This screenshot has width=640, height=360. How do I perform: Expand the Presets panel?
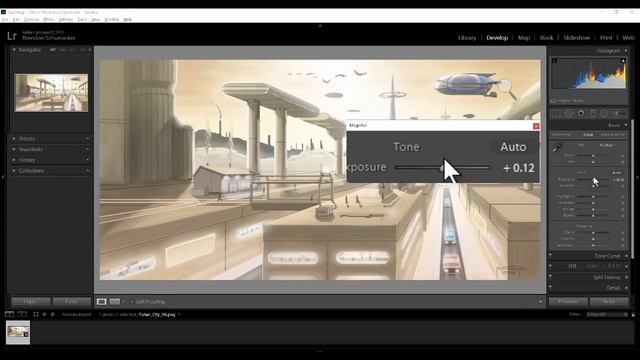[14, 139]
